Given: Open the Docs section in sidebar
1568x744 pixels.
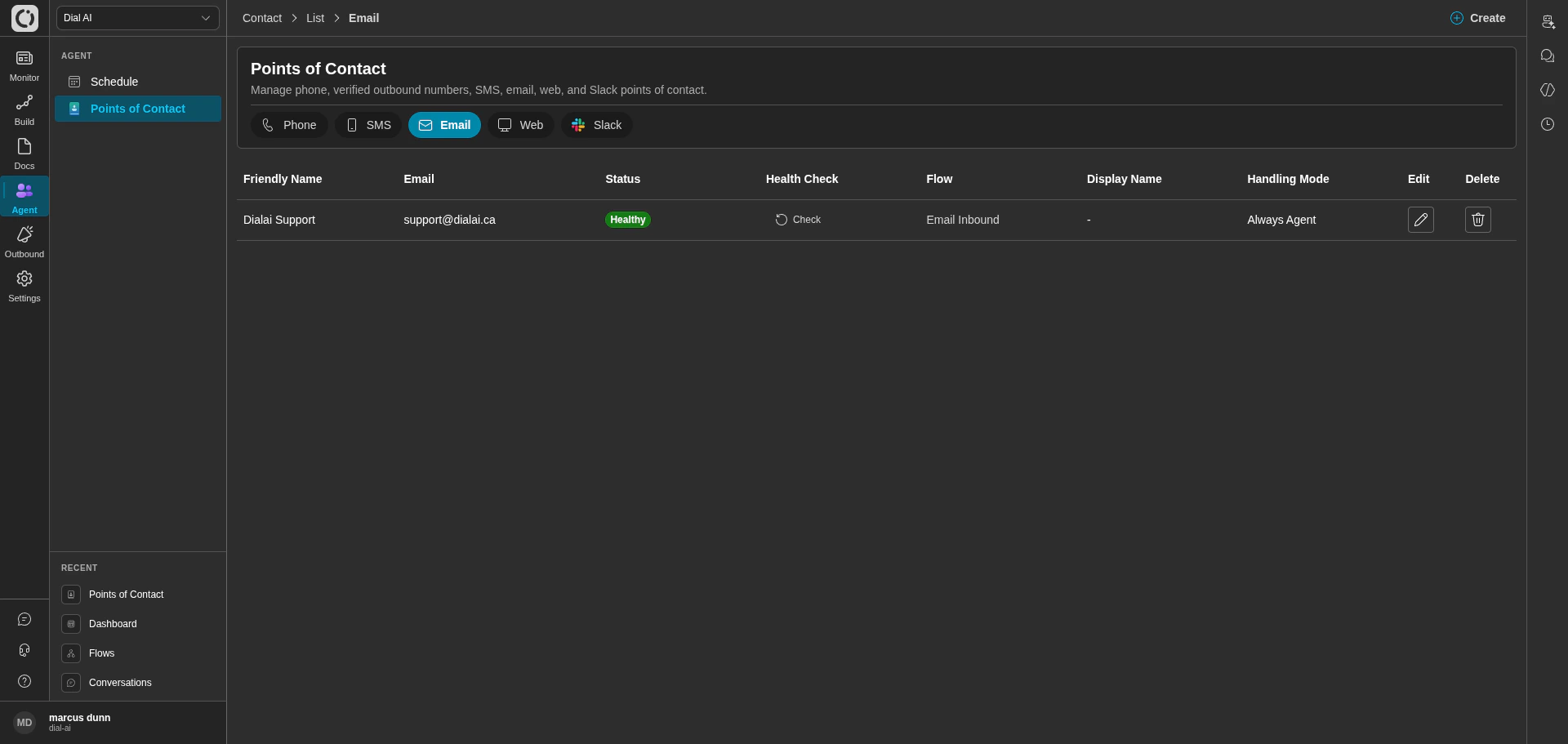Looking at the screenshot, I should [x=24, y=154].
